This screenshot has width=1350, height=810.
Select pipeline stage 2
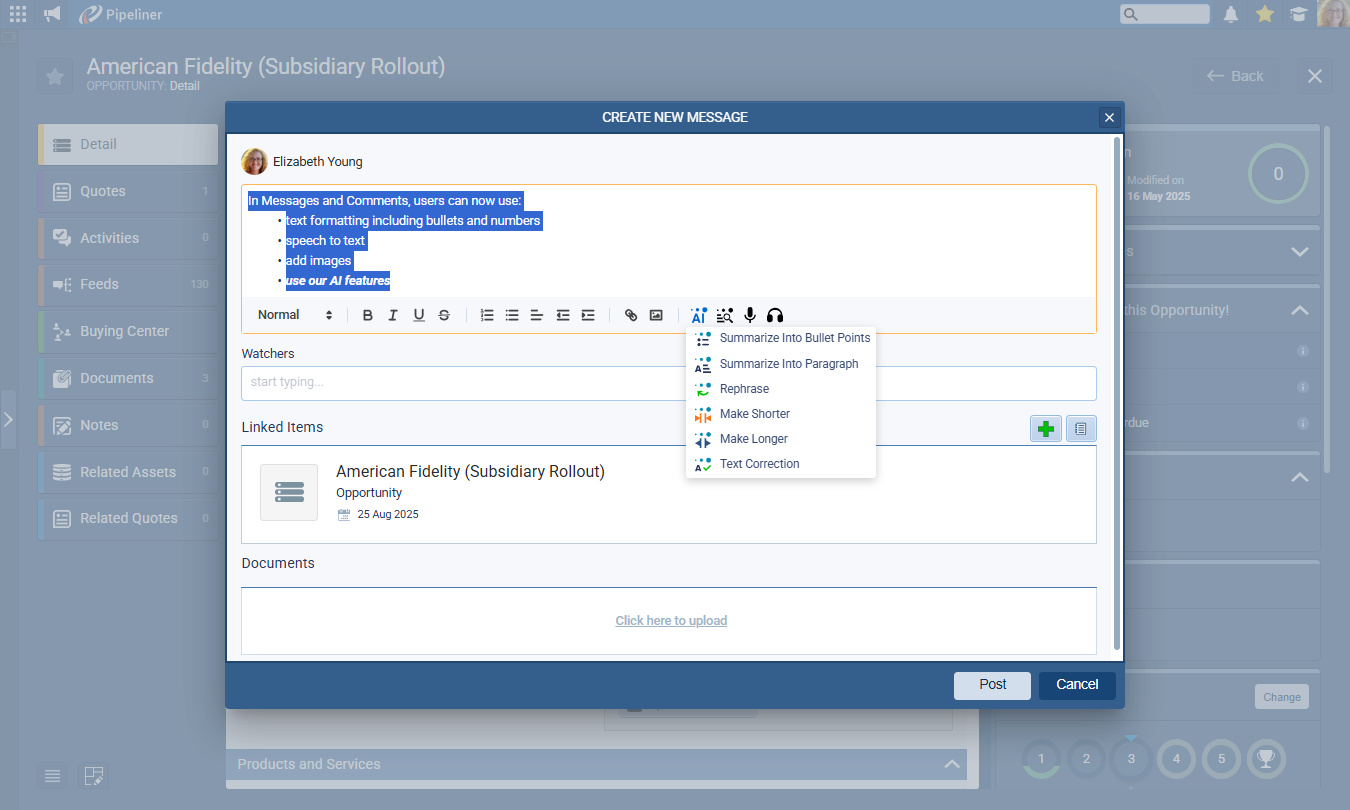tap(1086, 759)
